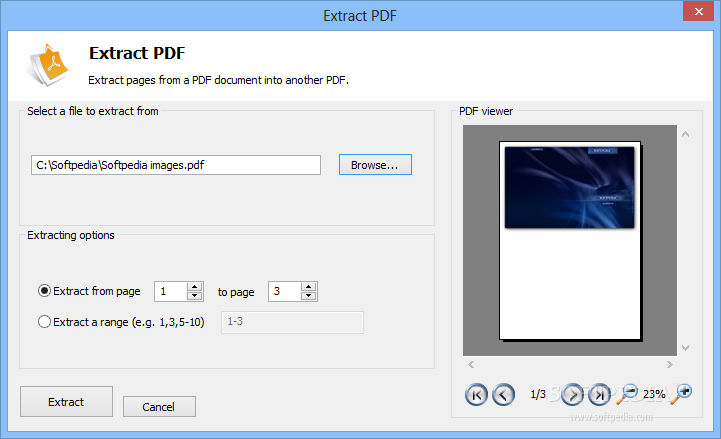
Task: Go to previous page in PDF viewer
Action: [503, 394]
